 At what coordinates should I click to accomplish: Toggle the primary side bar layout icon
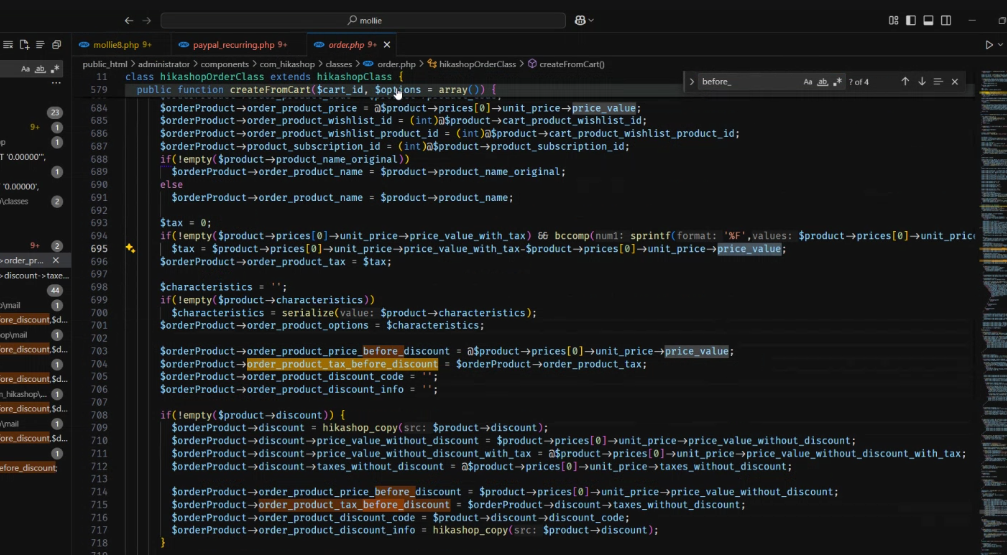tap(910, 20)
